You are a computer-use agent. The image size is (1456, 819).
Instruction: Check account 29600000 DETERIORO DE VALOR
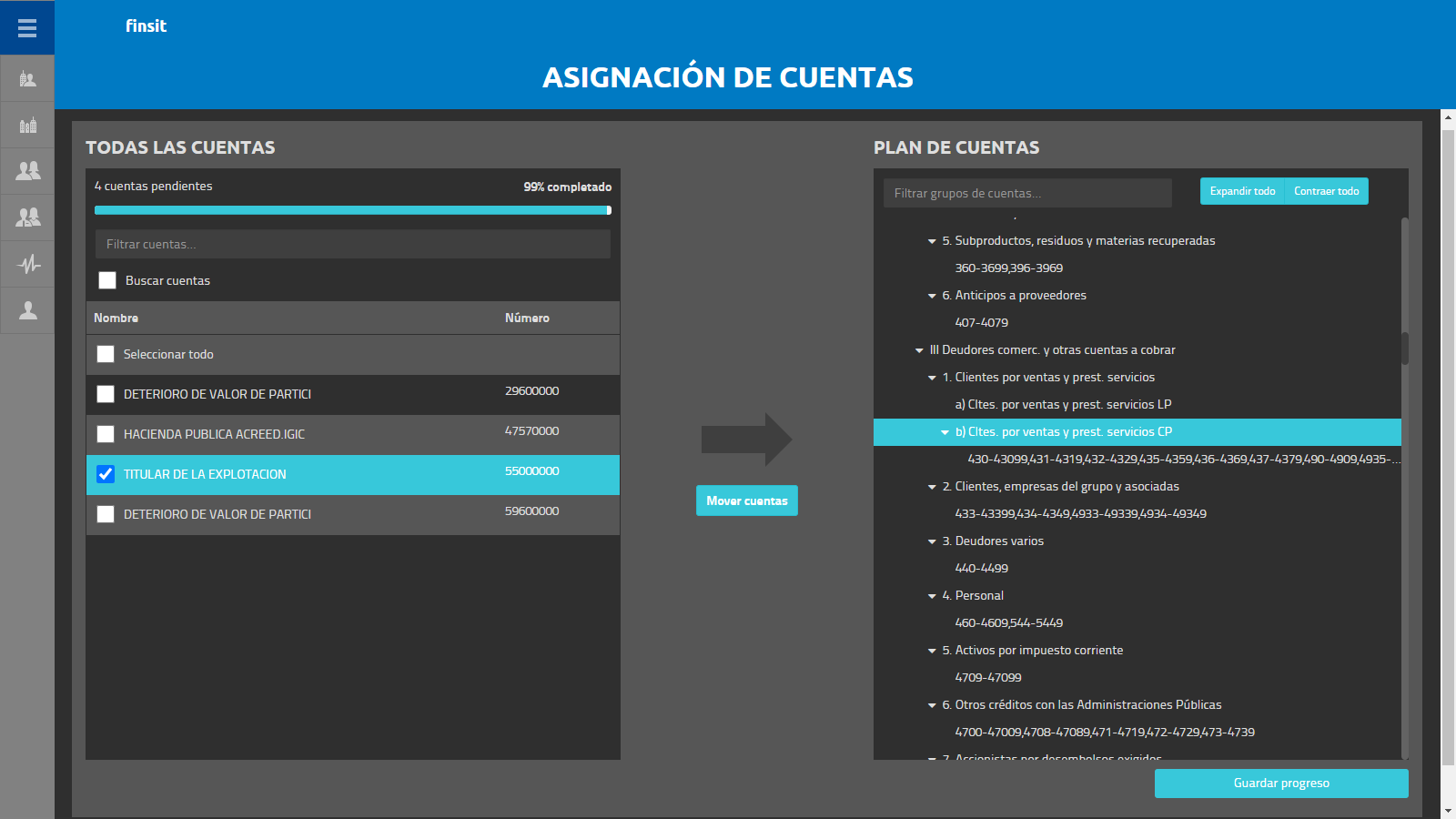pyautogui.click(x=106, y=394)
